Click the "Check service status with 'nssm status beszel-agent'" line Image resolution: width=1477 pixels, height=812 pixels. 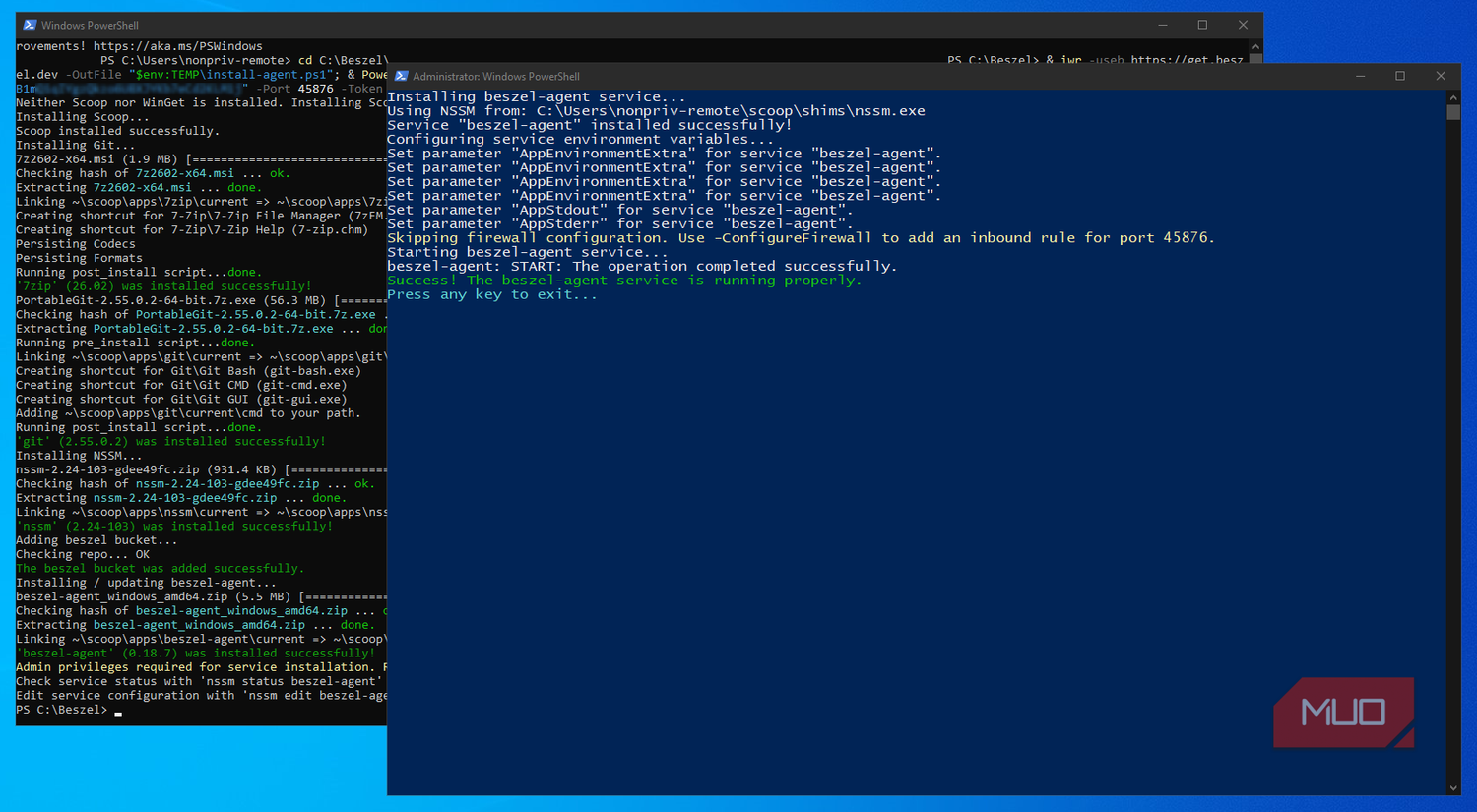197,681
